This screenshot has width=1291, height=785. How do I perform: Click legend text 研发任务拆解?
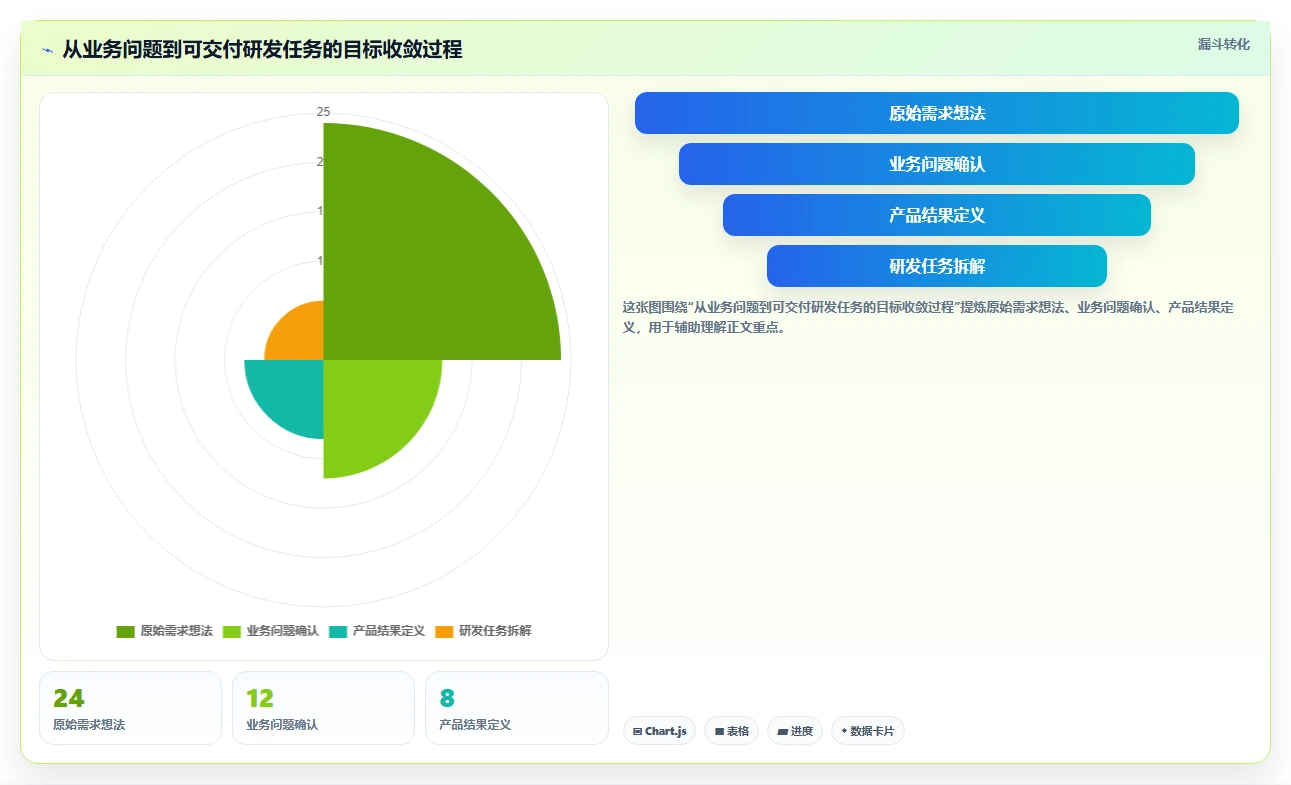coord(495,631)
